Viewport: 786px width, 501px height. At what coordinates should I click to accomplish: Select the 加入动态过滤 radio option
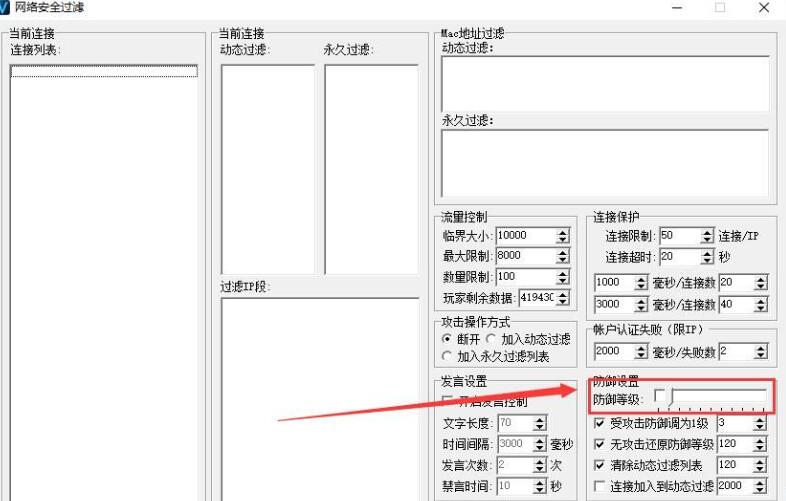pos(491,339)
